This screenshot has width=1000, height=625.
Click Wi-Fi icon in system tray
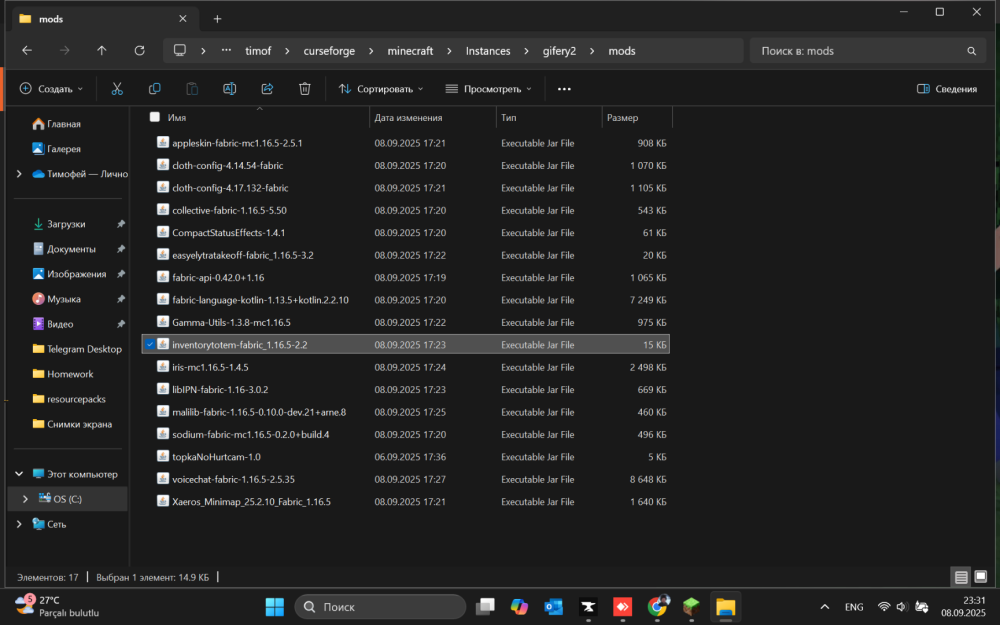[x=884, y=607]
